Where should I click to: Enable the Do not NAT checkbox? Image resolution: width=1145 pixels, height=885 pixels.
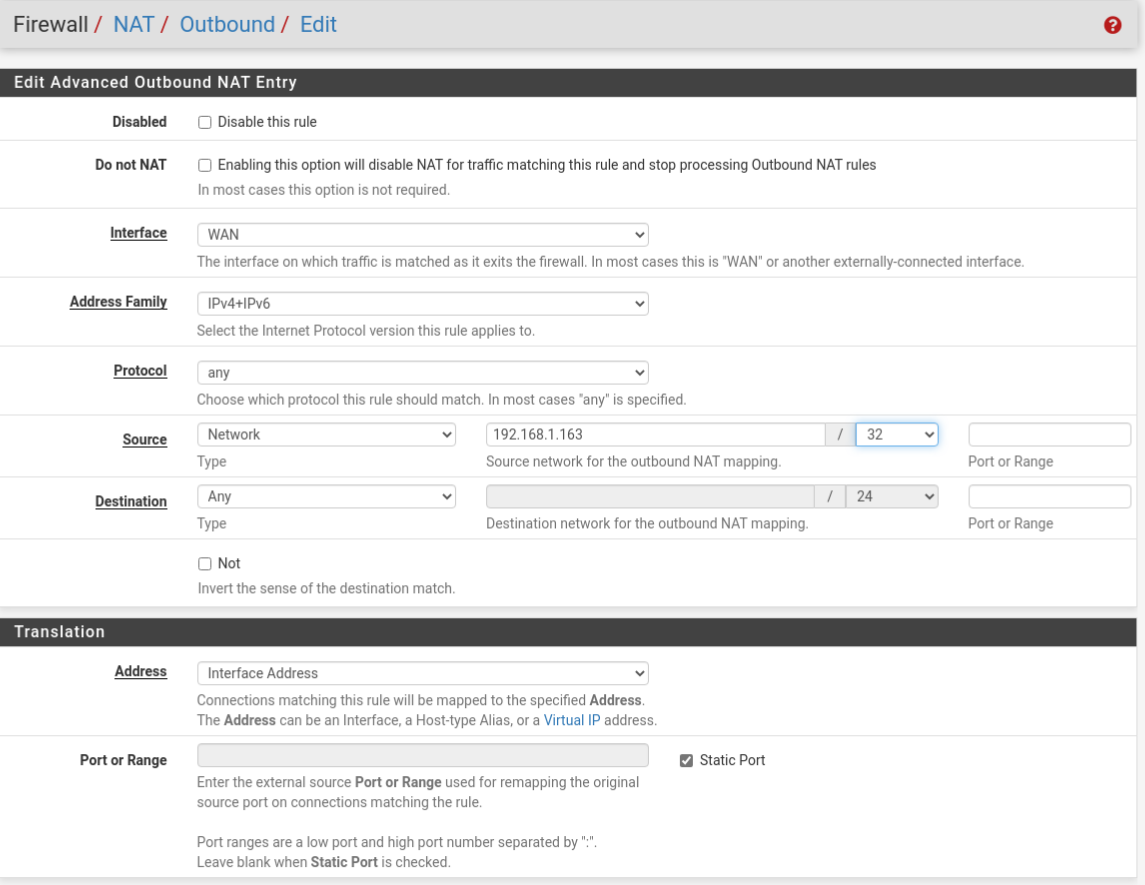tap(205, 165)
